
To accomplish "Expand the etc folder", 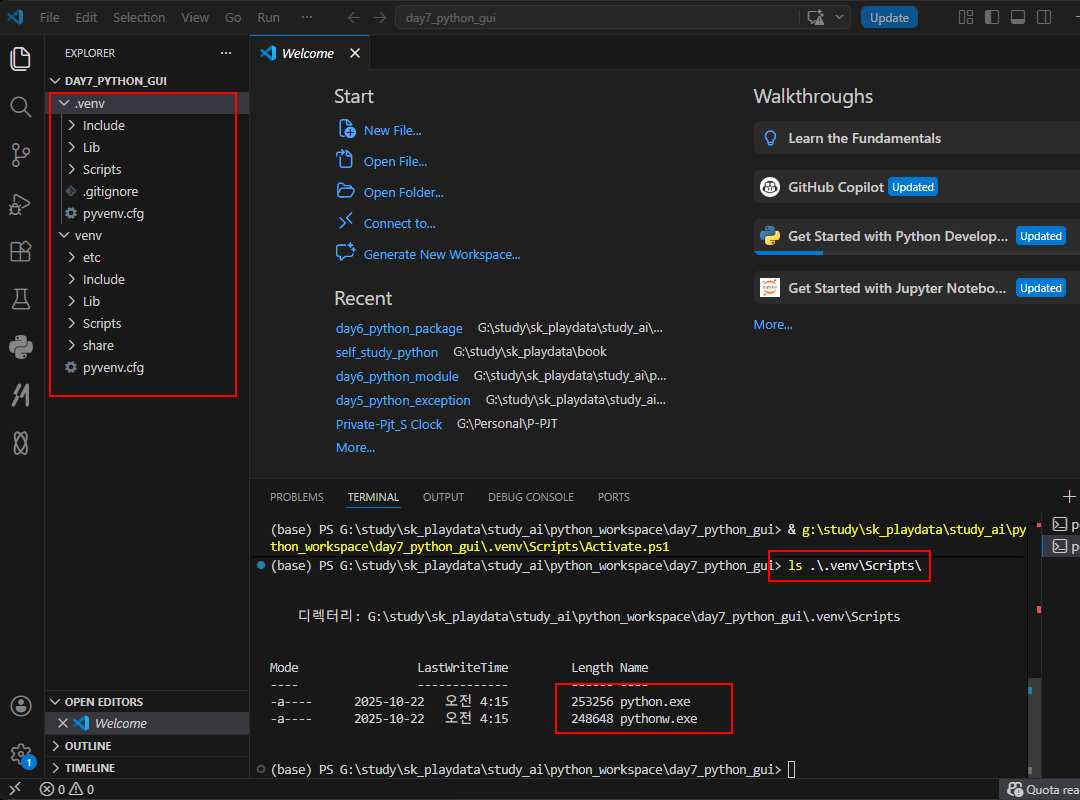I will point(72,258).
